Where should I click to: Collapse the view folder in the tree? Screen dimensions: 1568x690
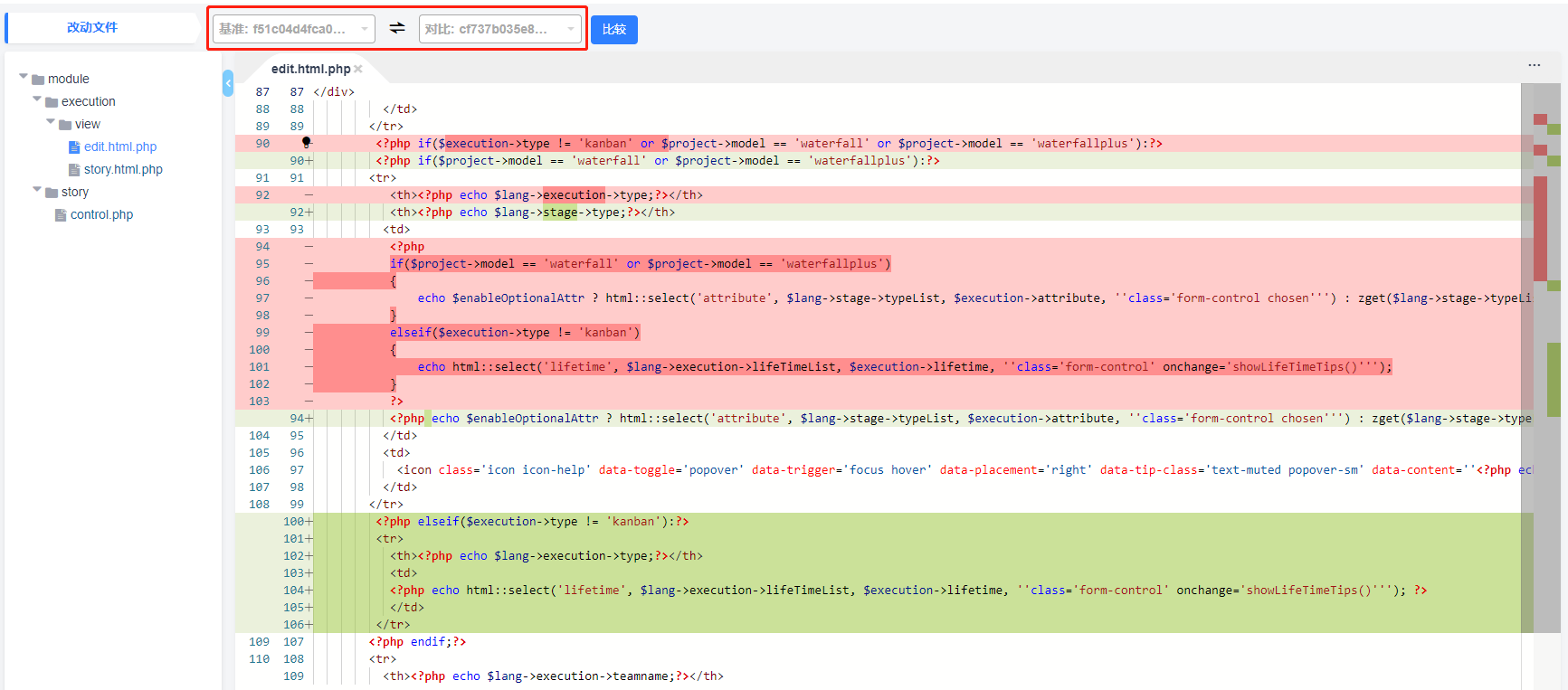click(x=51, y=122)
